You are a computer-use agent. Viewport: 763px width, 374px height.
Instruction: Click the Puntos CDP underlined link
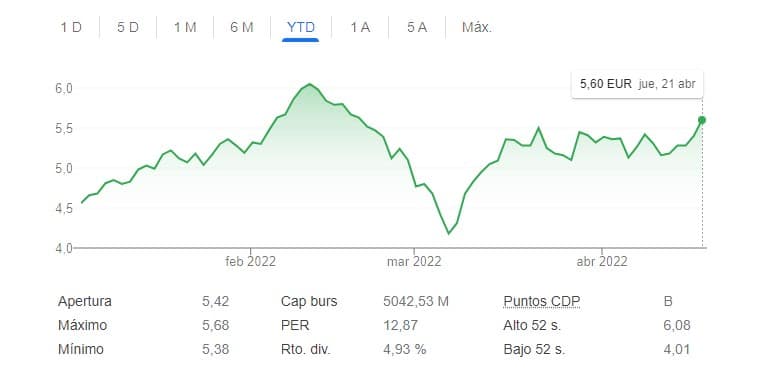pyautogui.click(x=542, y=302)
